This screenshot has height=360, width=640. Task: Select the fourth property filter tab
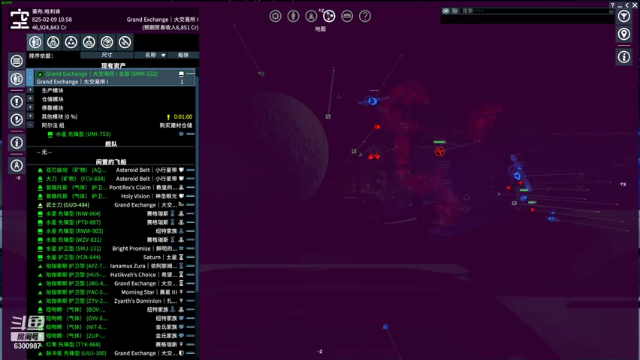(89, 42)
